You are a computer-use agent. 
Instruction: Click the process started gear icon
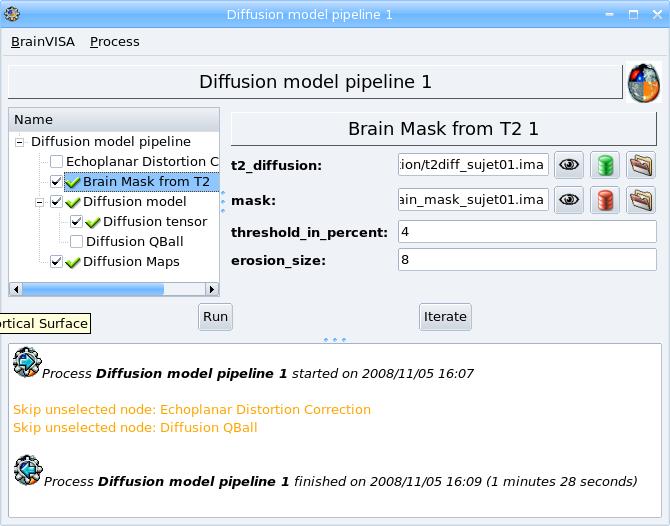[x=27, y=362]
